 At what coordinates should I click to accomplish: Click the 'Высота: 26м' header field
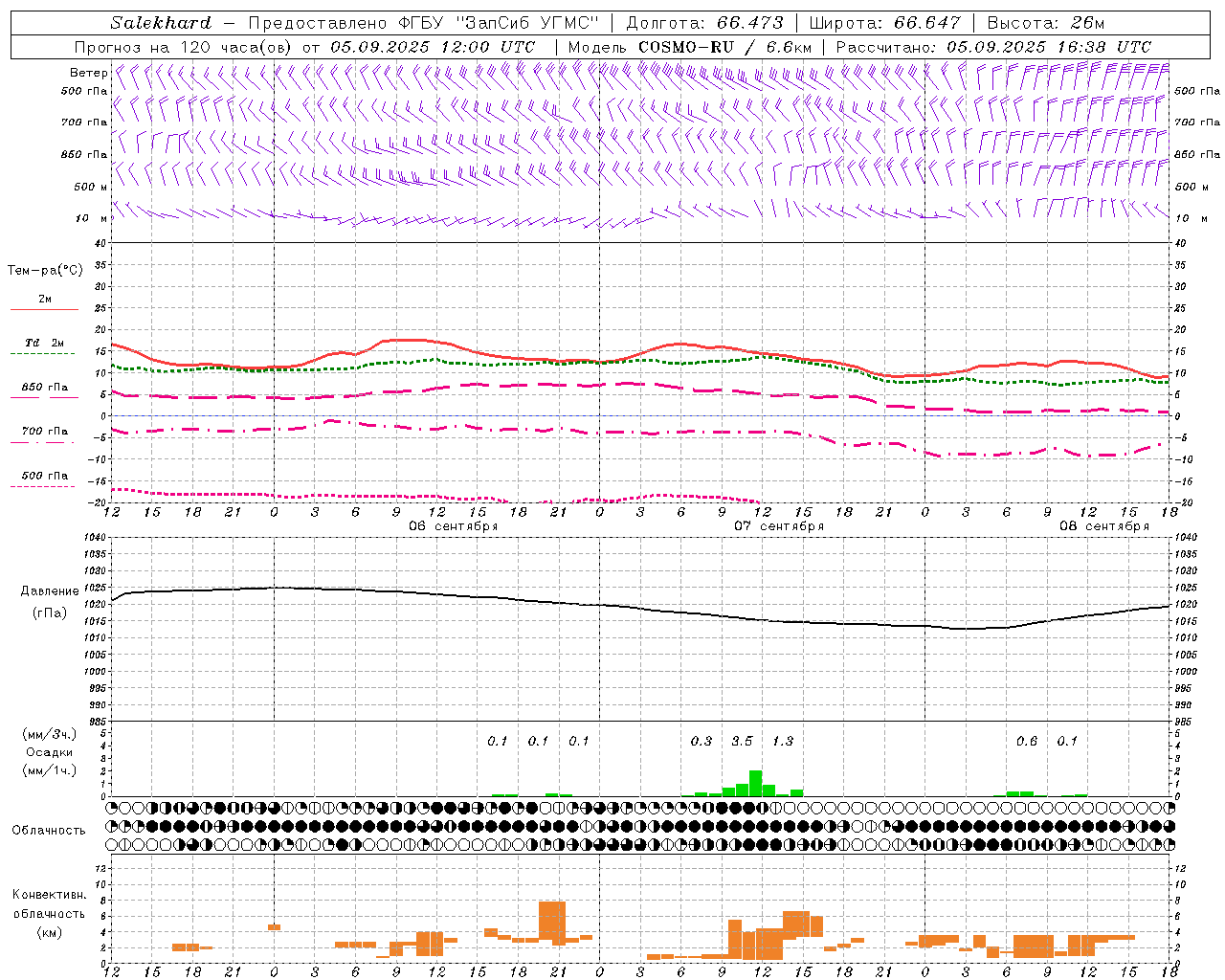(1046, 23)
